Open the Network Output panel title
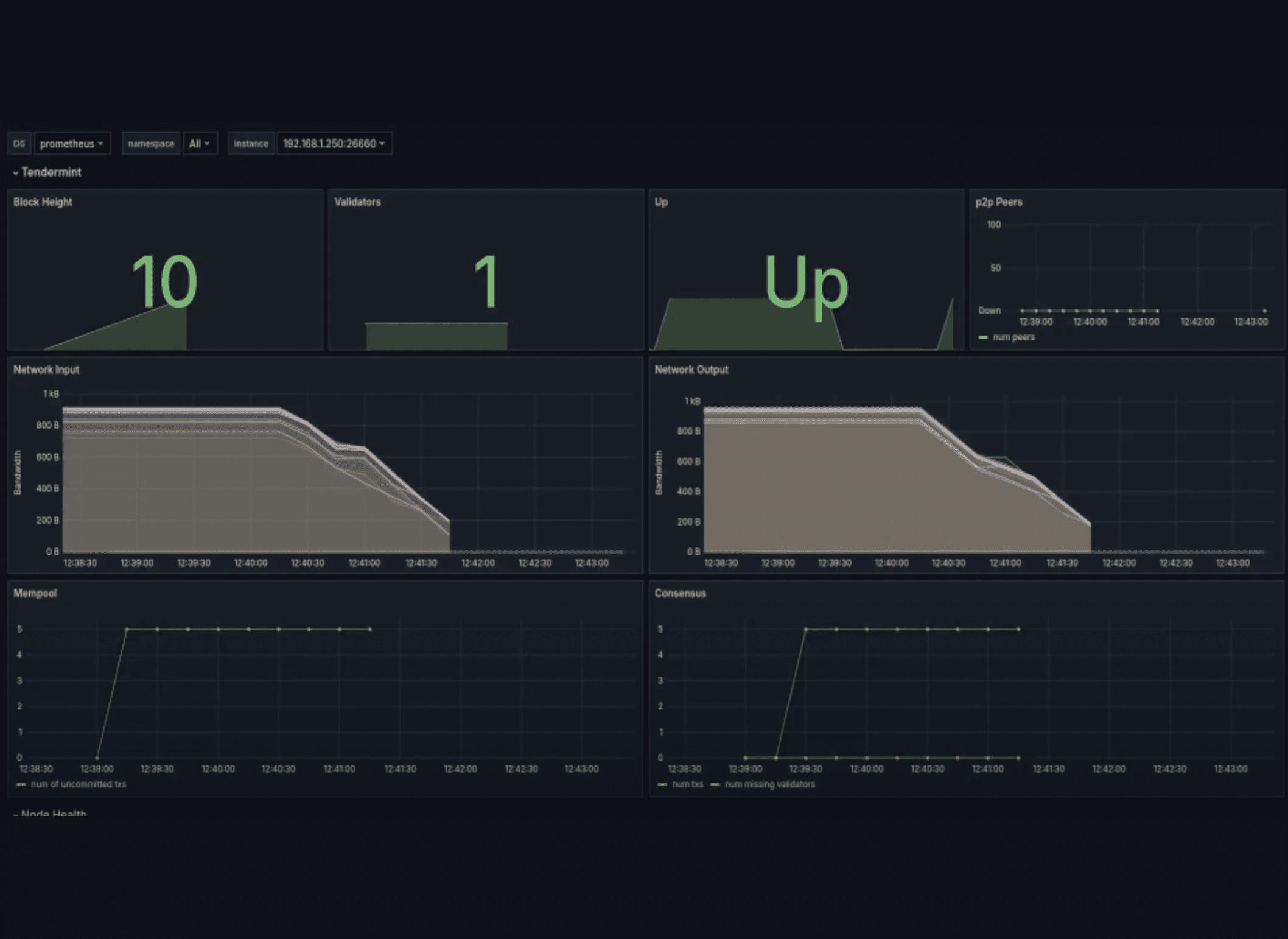The width and height of the screenshot is (1288, 939). [691, 370]
